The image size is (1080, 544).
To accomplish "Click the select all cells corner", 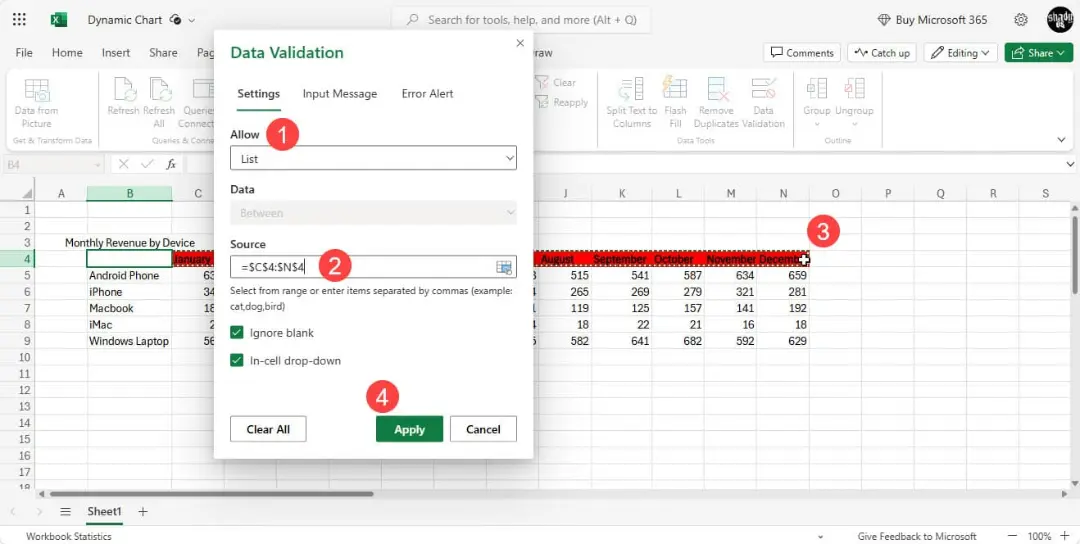I will 26,193.
